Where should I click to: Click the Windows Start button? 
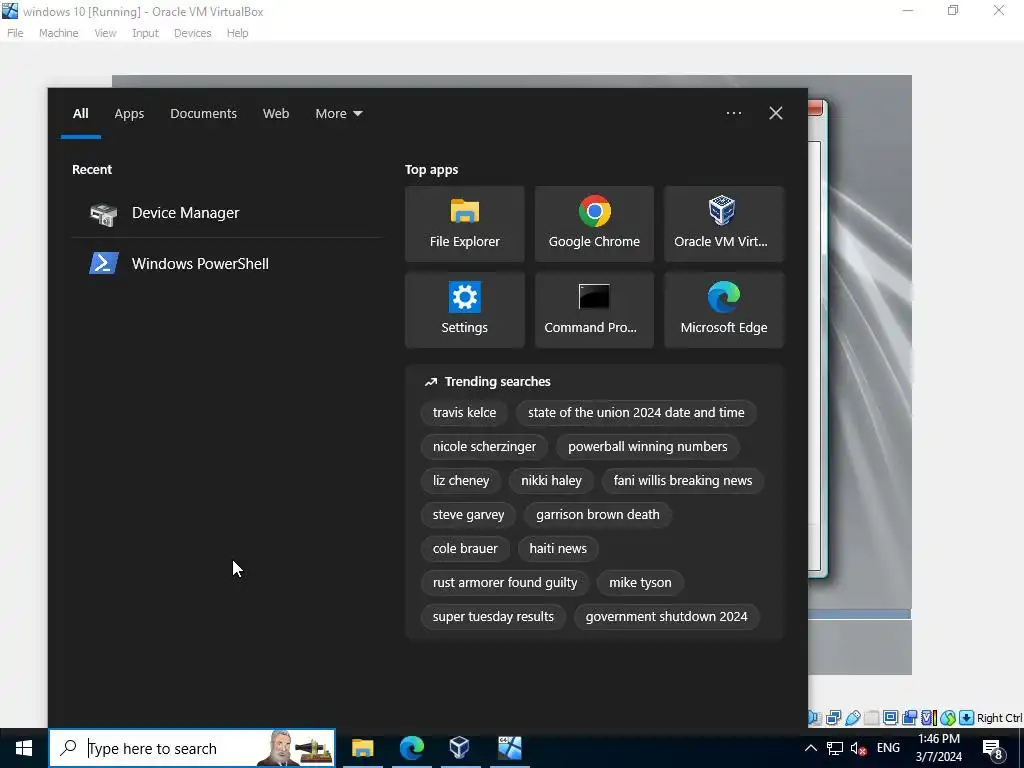(24, 748)
